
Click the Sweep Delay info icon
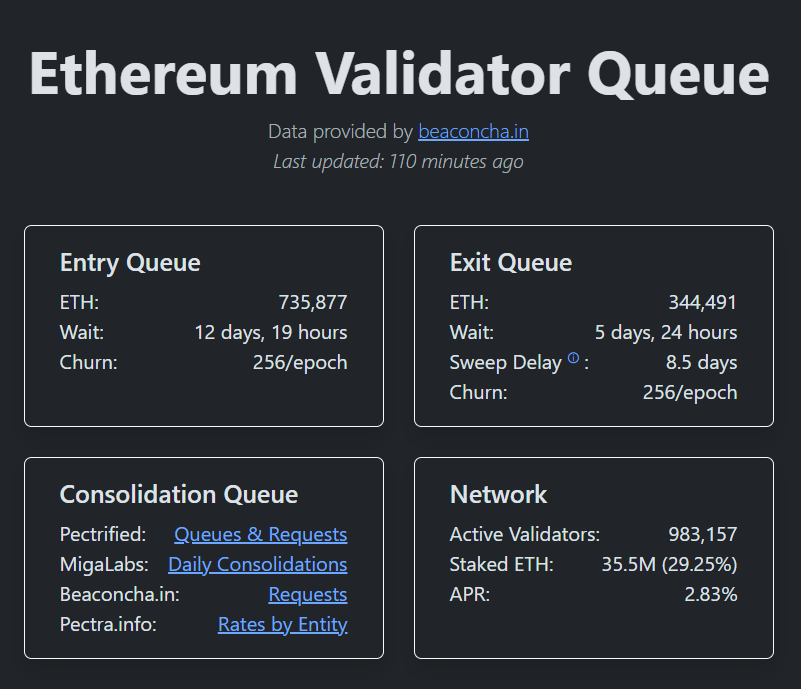(x=572, y=357)
